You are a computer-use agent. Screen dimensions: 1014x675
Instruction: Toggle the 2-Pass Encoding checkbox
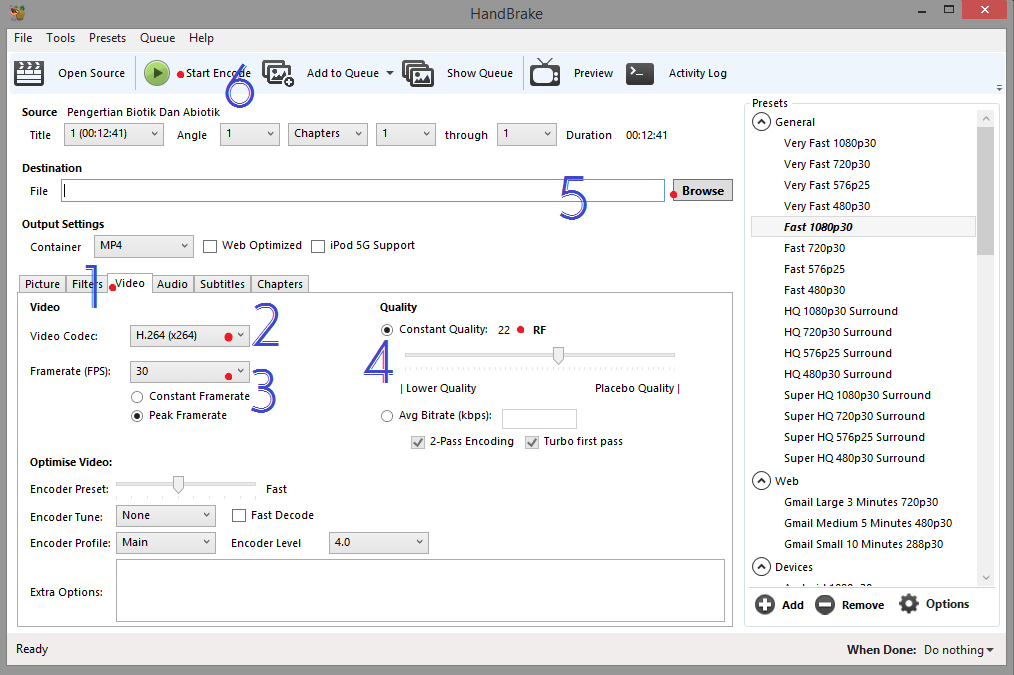pos(418,442)
